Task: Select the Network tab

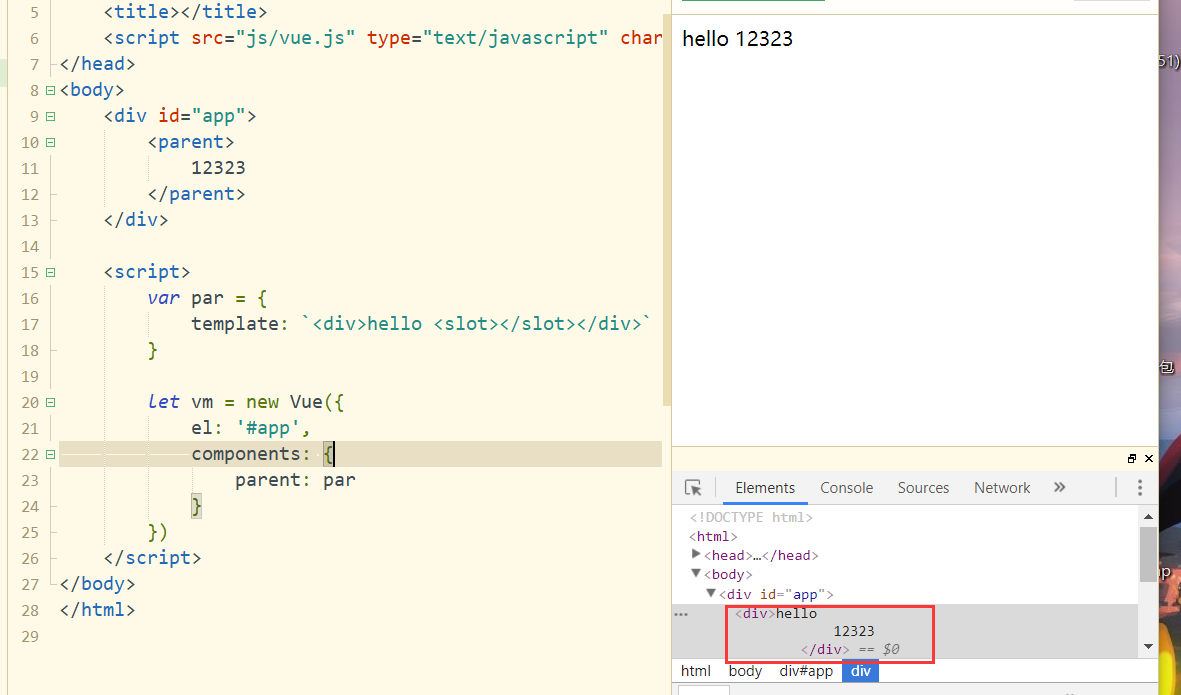Action: pyautogui.click(x=1002, y=488)
